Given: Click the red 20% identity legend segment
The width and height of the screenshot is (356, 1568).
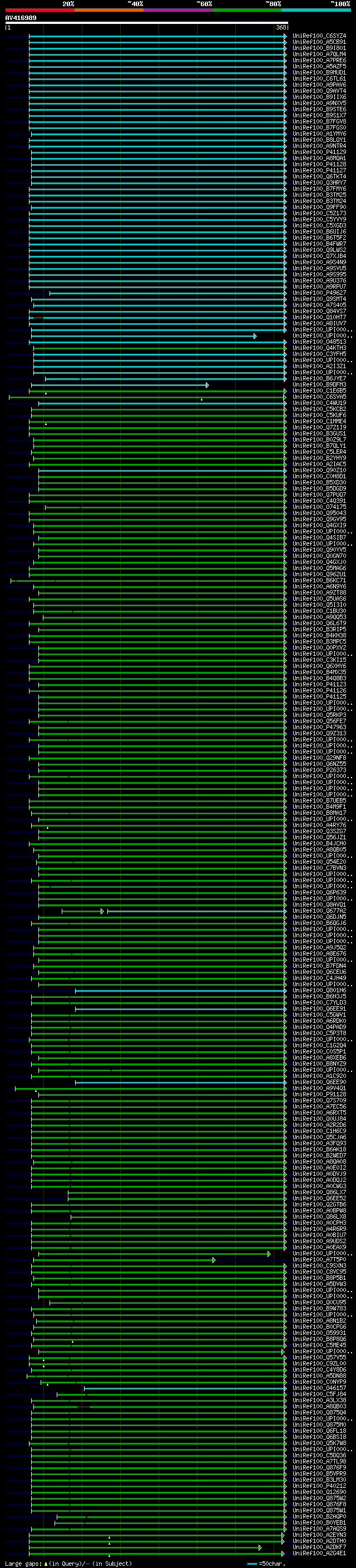Looking at the screenshot, I should point(39,10).
